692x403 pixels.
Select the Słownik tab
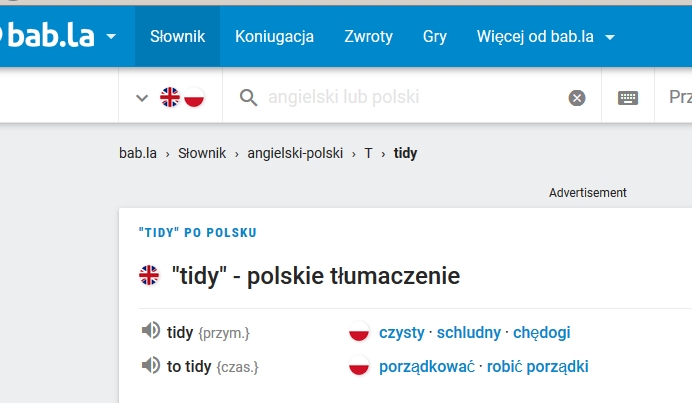pos(177,37)
